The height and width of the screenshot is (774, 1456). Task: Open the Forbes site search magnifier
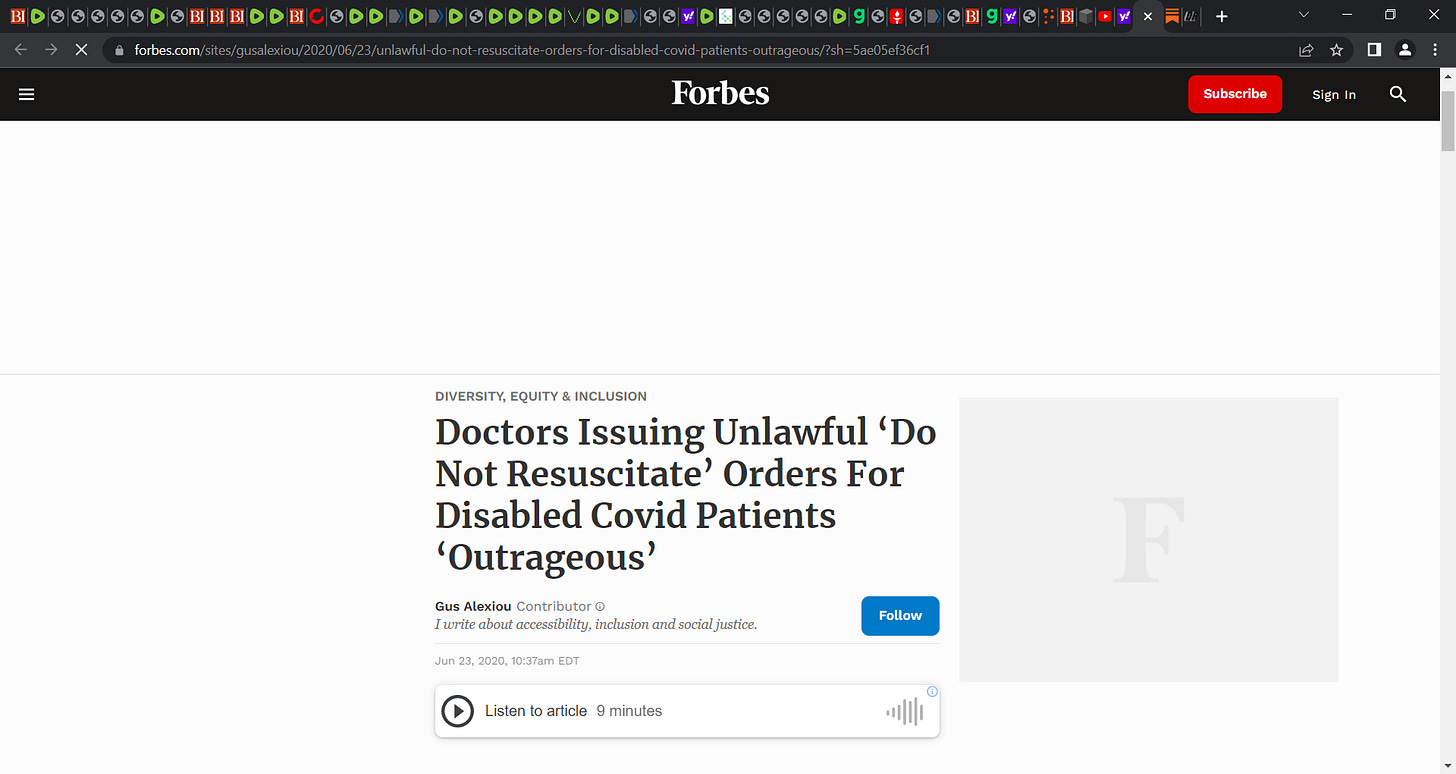(1398, 94)
